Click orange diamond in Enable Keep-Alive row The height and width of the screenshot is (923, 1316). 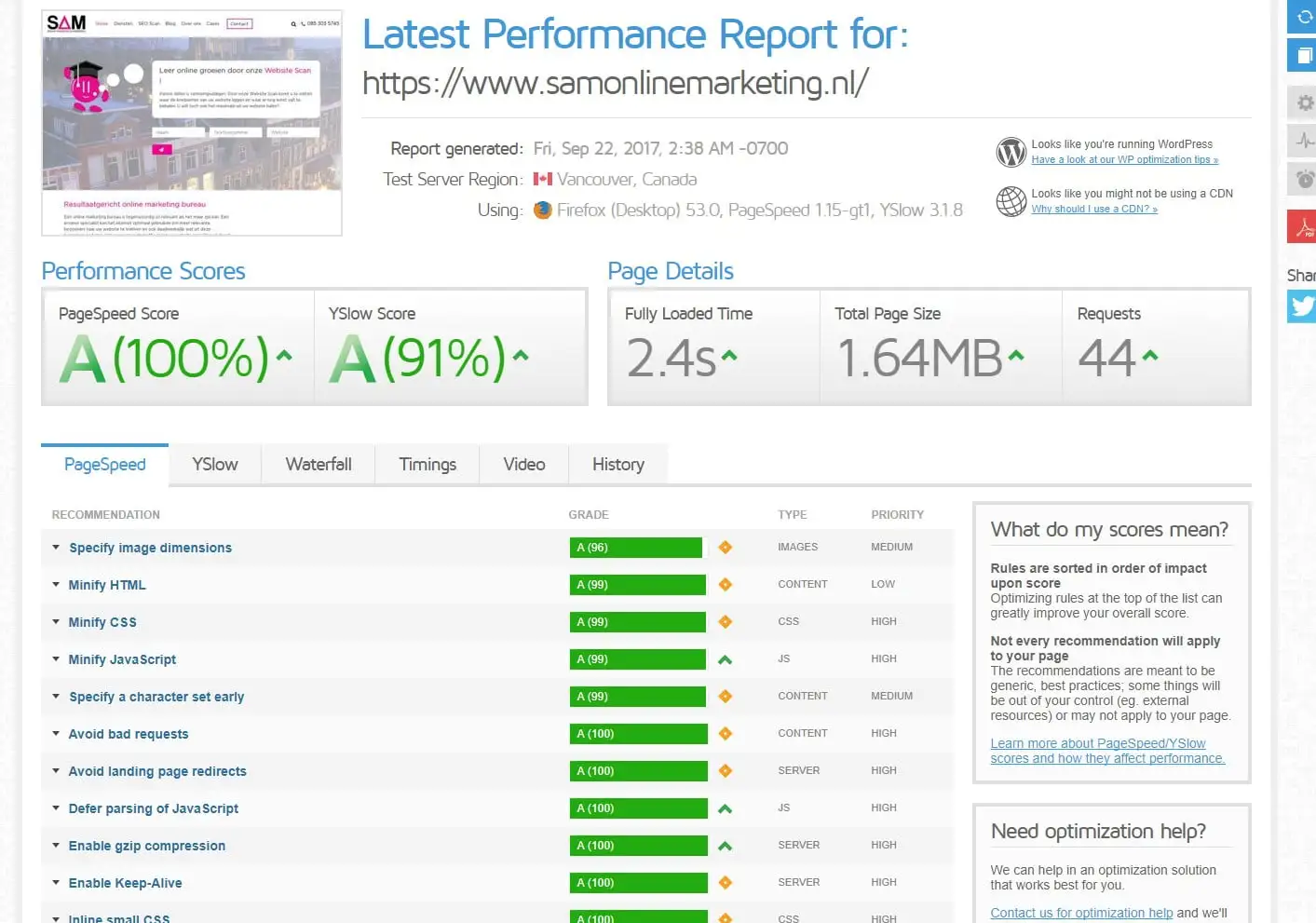point(726,883)
